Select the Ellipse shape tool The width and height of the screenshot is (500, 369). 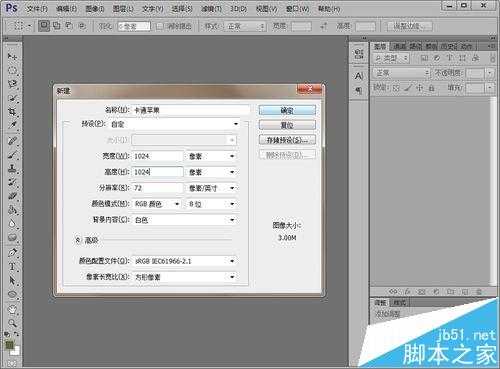12,294
